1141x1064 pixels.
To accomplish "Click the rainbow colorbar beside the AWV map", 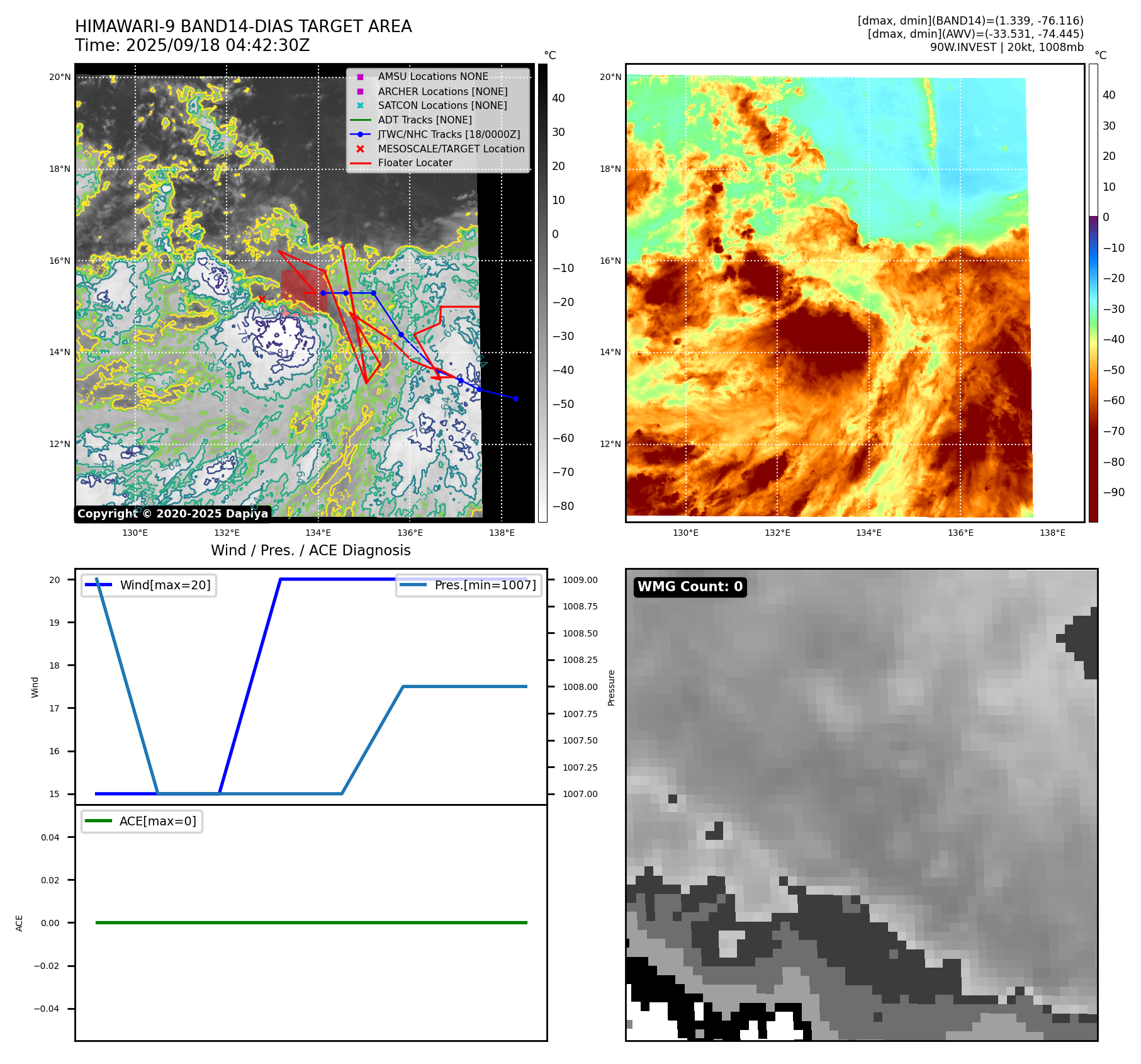I will pyautogui.click(x=1093, y=293).
